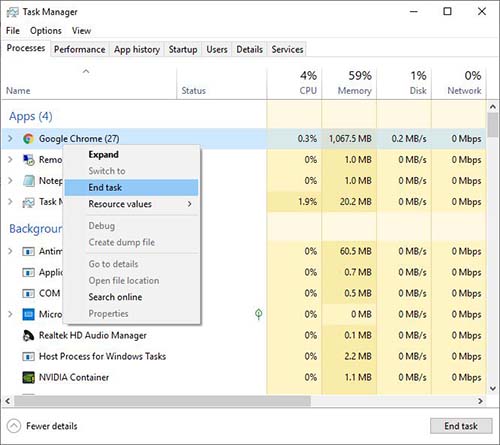Click the Fewer details link
Image resolution: width=500 pixels, height=445 pixels.
(52, 426)
